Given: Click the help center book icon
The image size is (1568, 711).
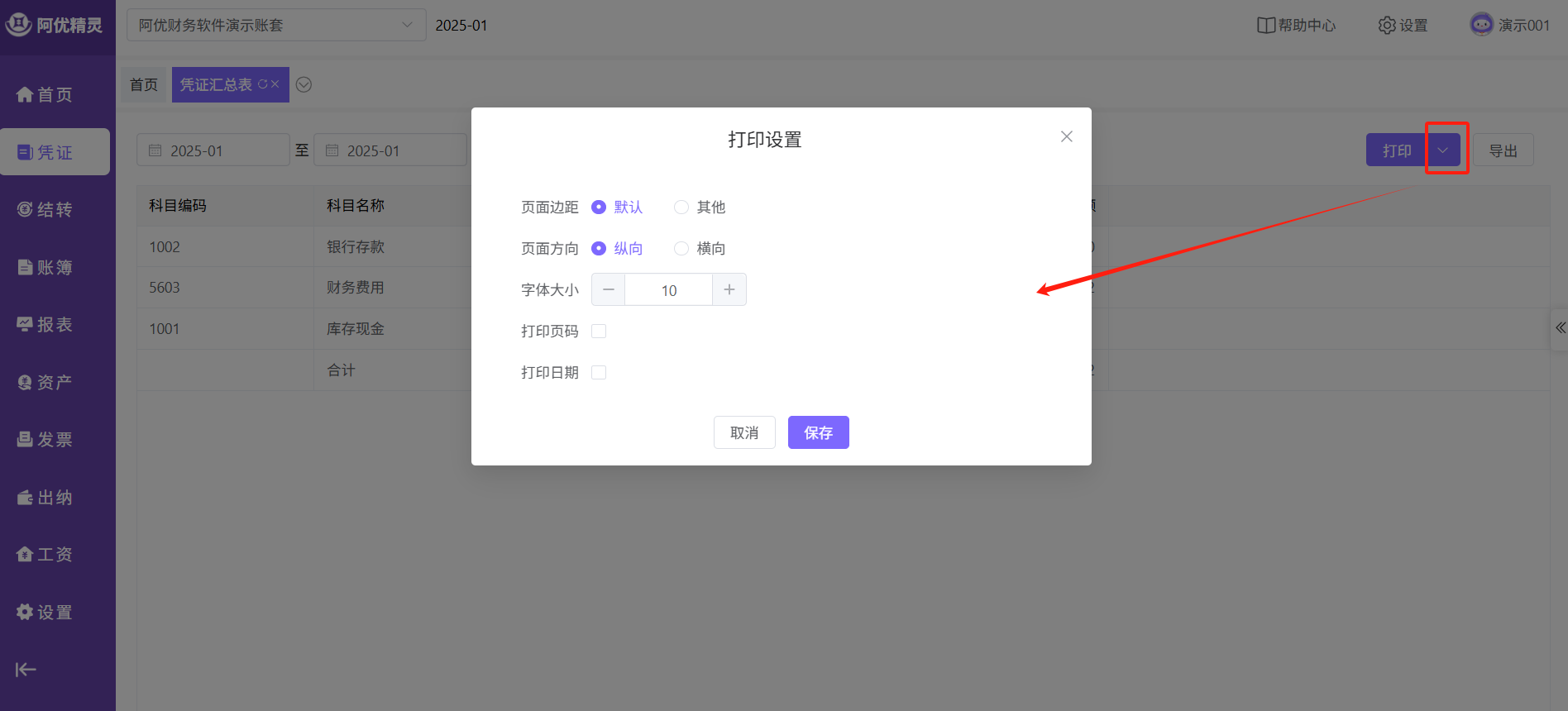Looking at the screenshot, I should 1265,26.
